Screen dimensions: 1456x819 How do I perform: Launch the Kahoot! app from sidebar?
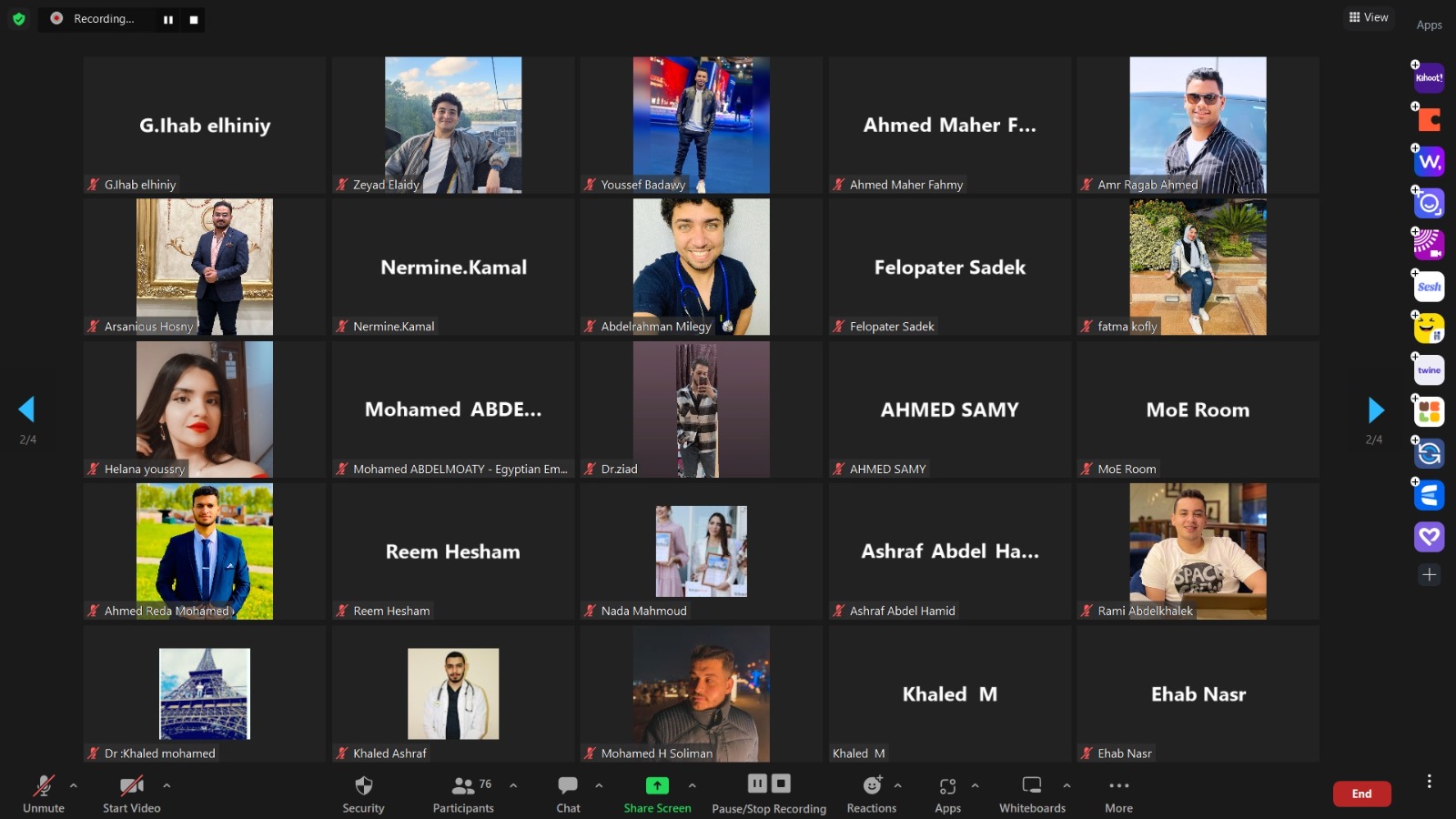click(x=1429, y=78)
